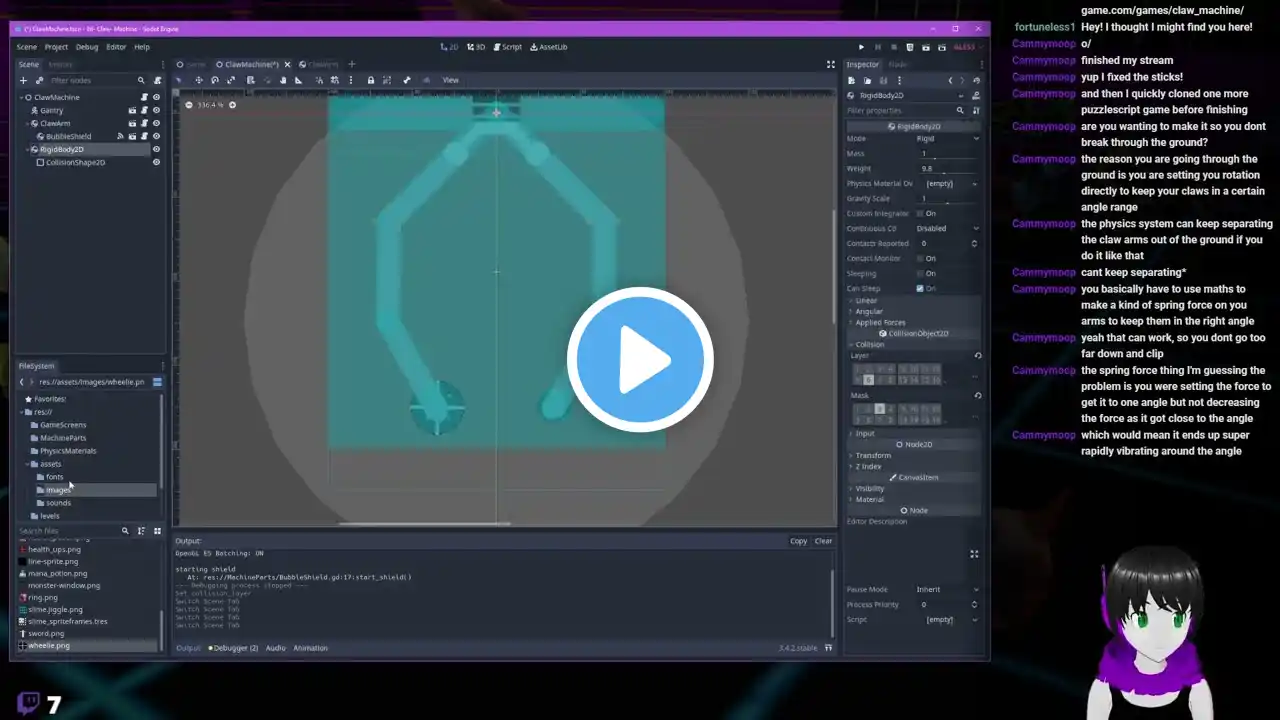
Task: Select the CollisionShape2D node
Action: 75,162
